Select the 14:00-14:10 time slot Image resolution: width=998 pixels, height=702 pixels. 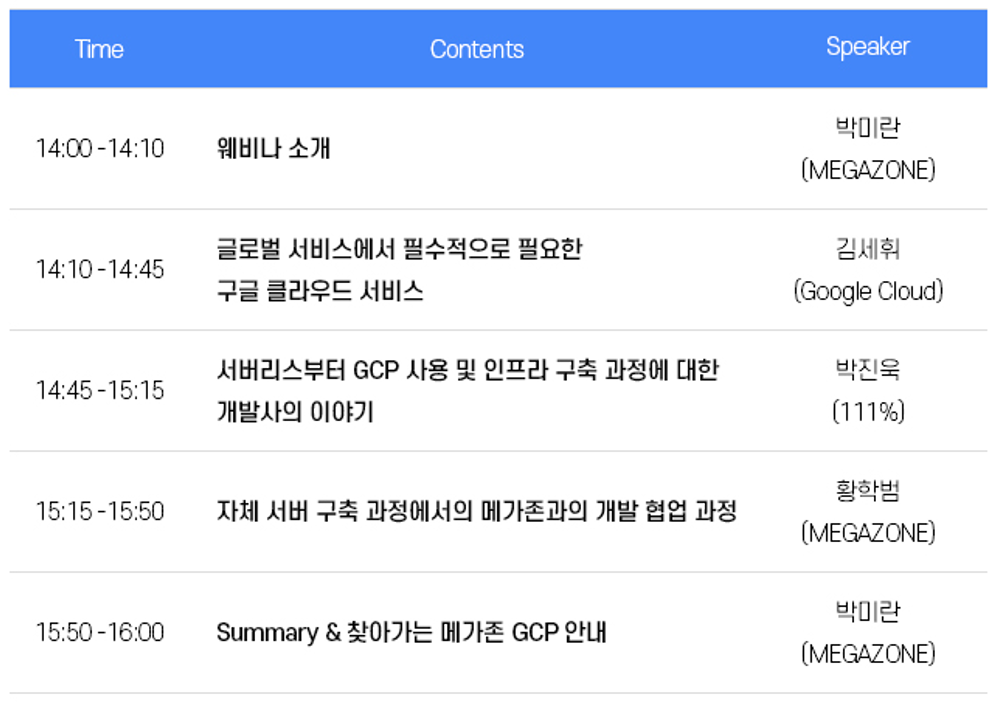[x=100, y=149]
